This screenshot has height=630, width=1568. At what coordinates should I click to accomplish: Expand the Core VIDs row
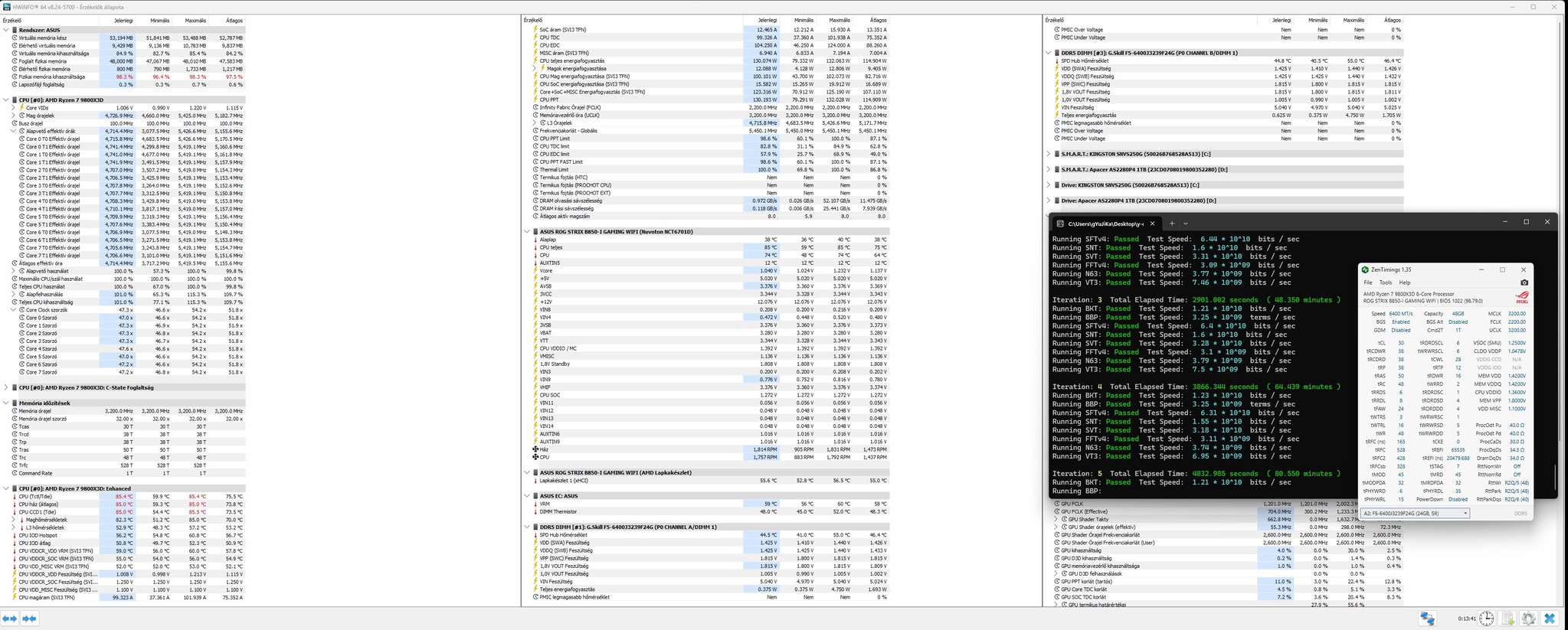click(13, 108)
